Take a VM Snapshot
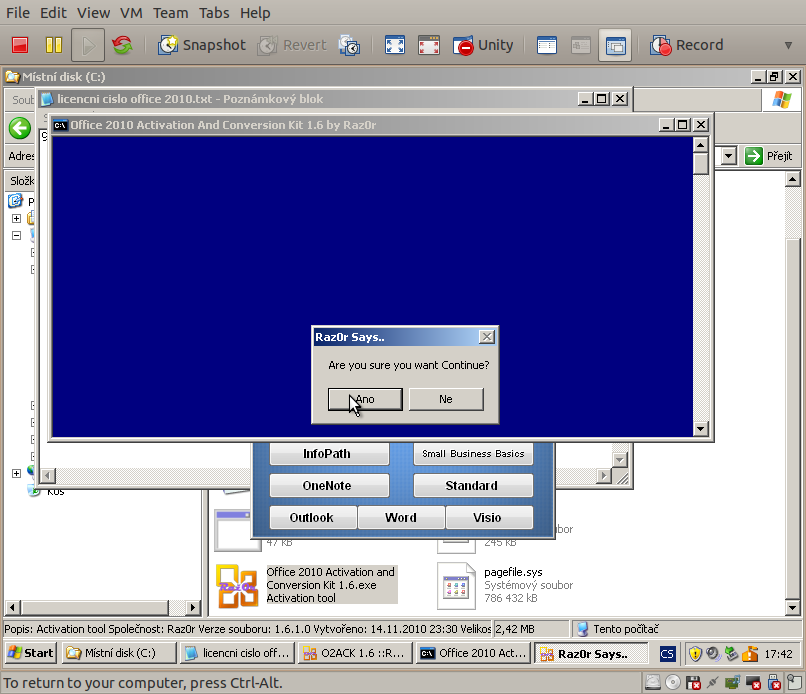Viewport: 806px width, 694px height. coord(202,45)
